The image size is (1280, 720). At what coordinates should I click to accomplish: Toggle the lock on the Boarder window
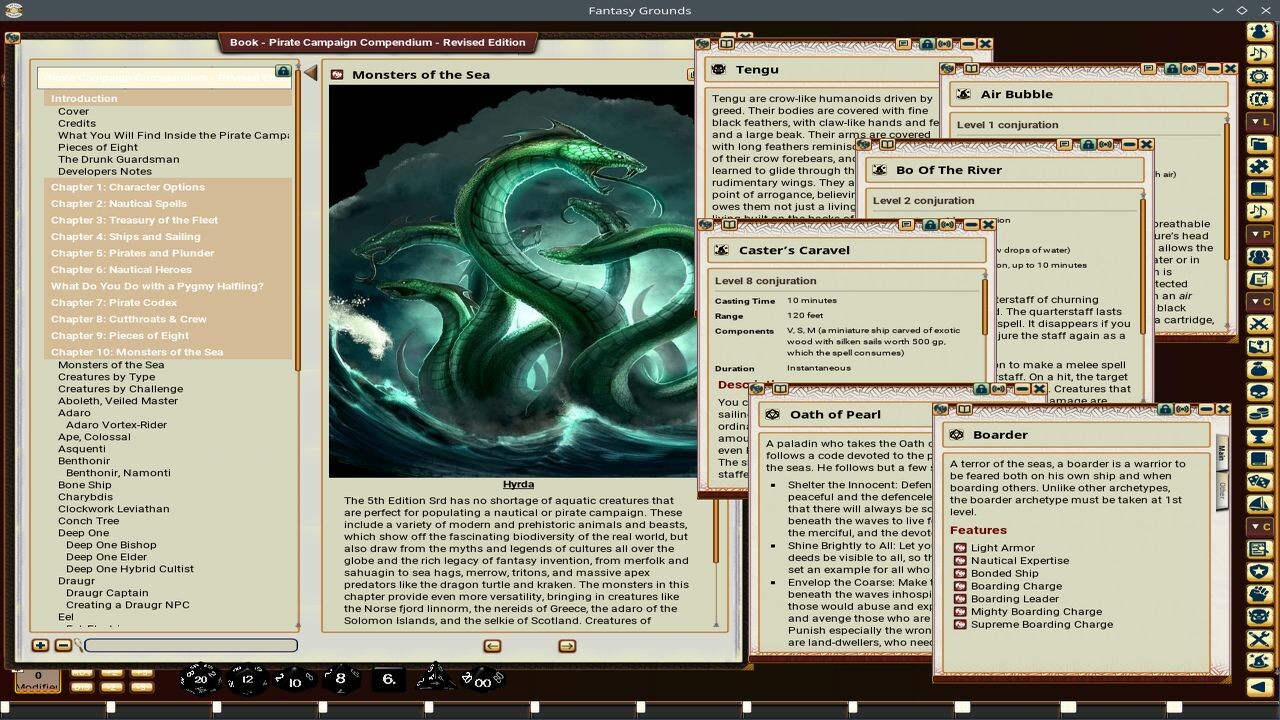pos(1166,409)
